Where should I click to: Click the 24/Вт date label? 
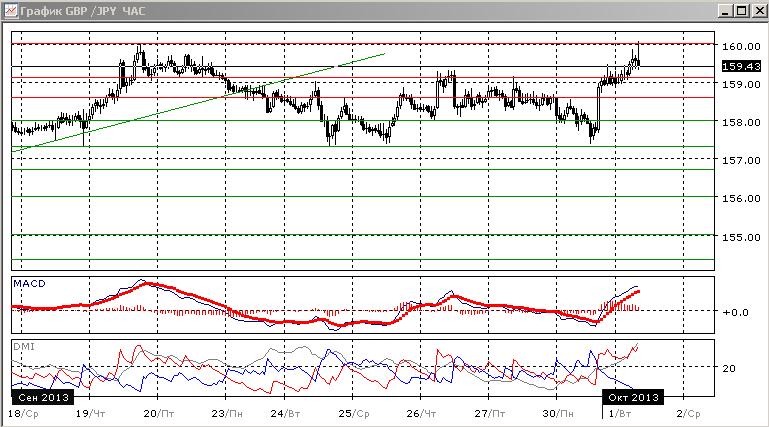tap(285, 414)
